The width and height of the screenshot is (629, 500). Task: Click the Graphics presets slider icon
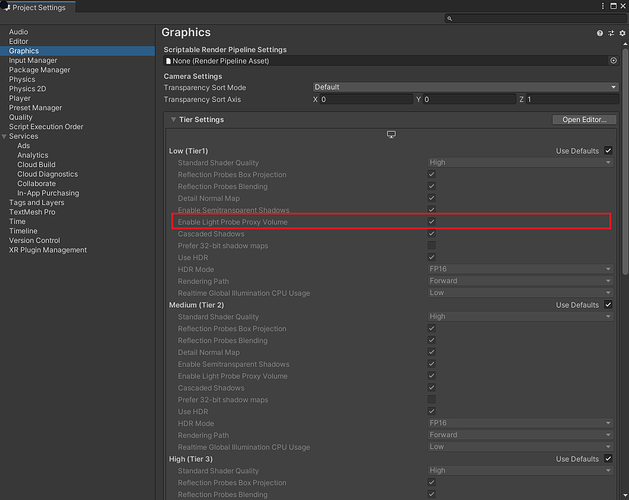pyautogui.click(x=611, y=33)
